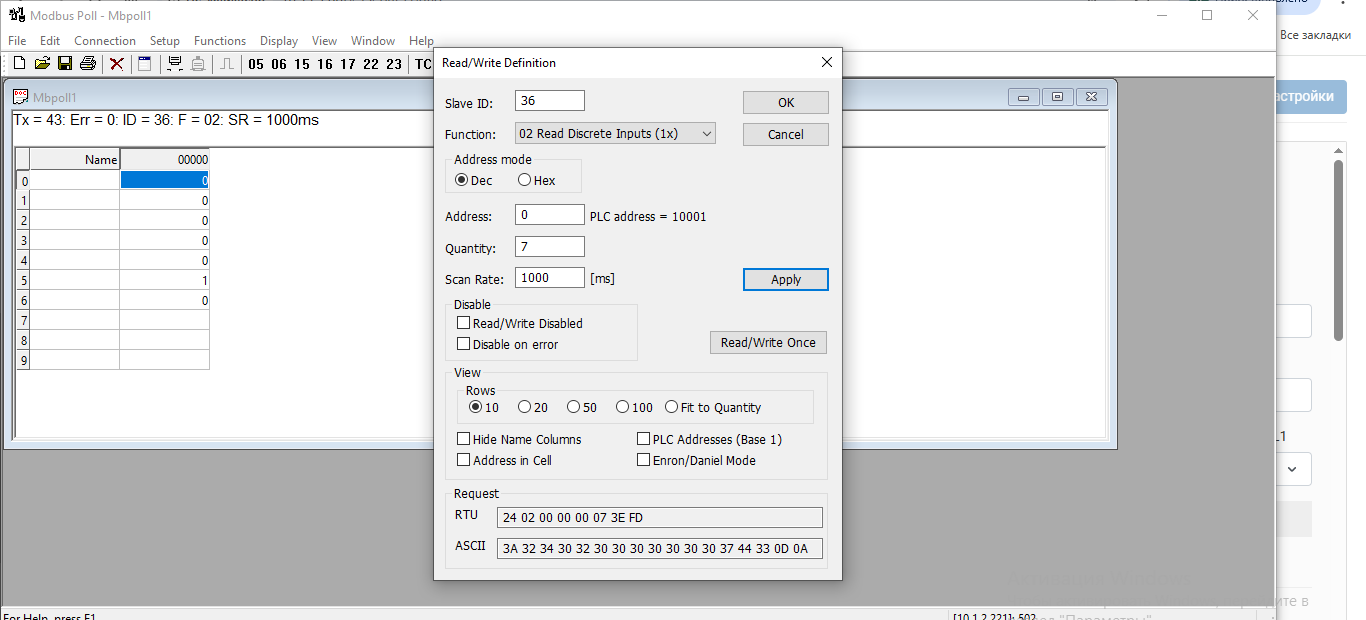Image resolution: width=1366 pixels, height=620 pixels.
Task: Open the window definition toolbar icon
Action: pos(145,64)
